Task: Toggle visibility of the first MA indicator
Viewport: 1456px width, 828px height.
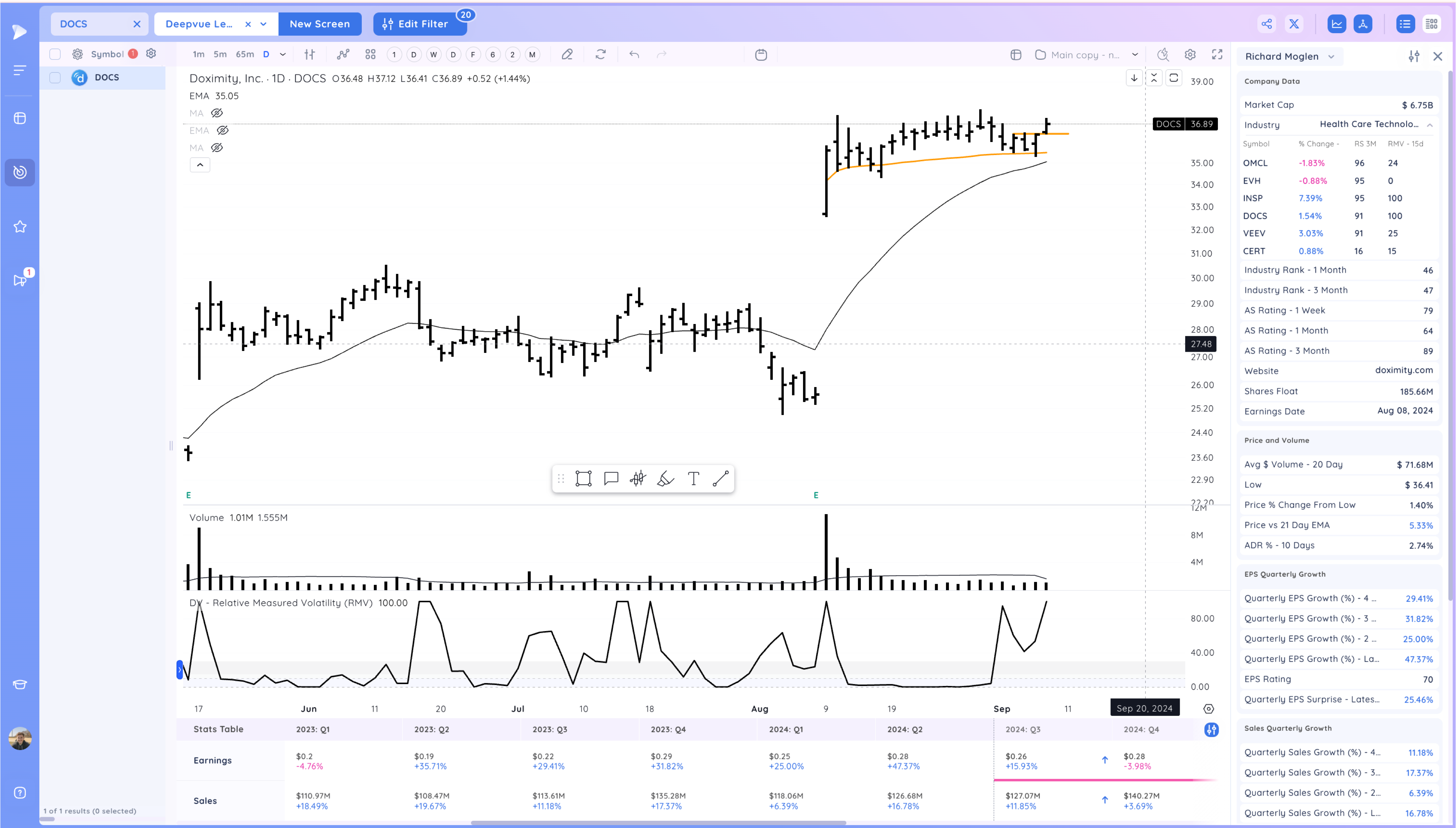Action: pos(217,113)
